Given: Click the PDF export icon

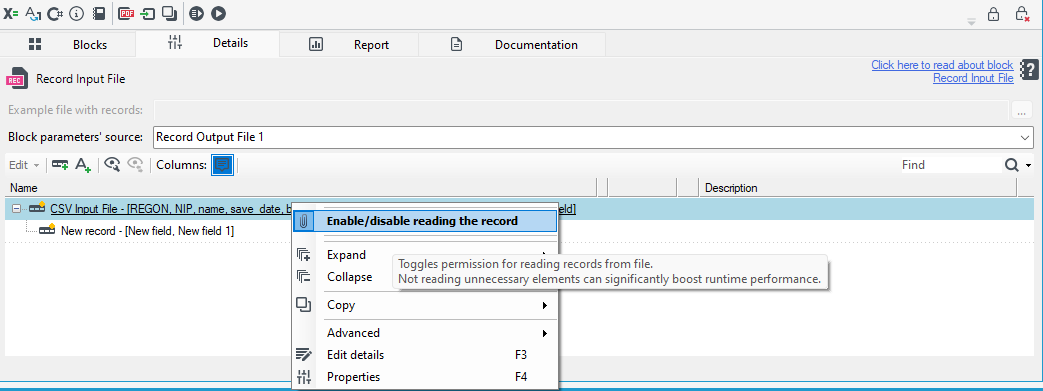Looking at the screenshot, I should [x=126, y=13].
